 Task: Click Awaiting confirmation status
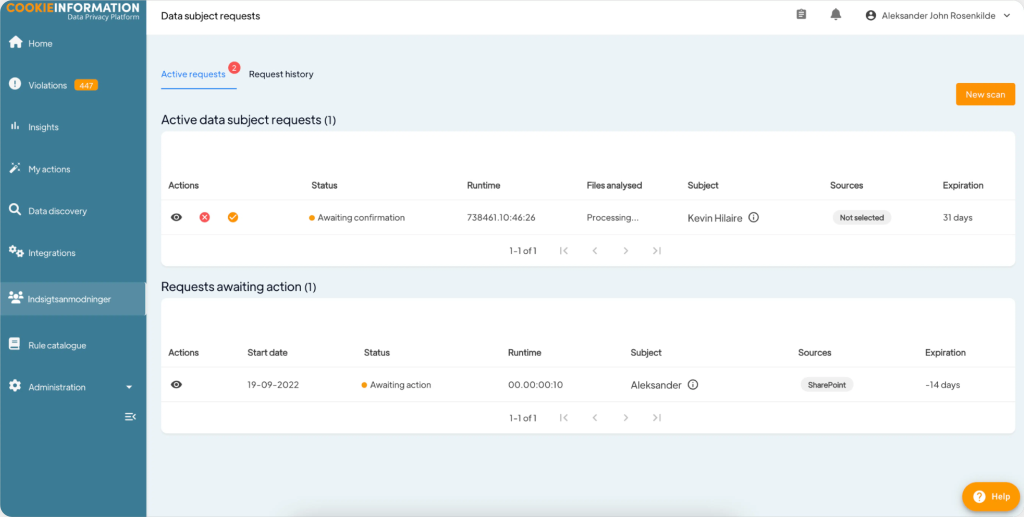point(357,217)
